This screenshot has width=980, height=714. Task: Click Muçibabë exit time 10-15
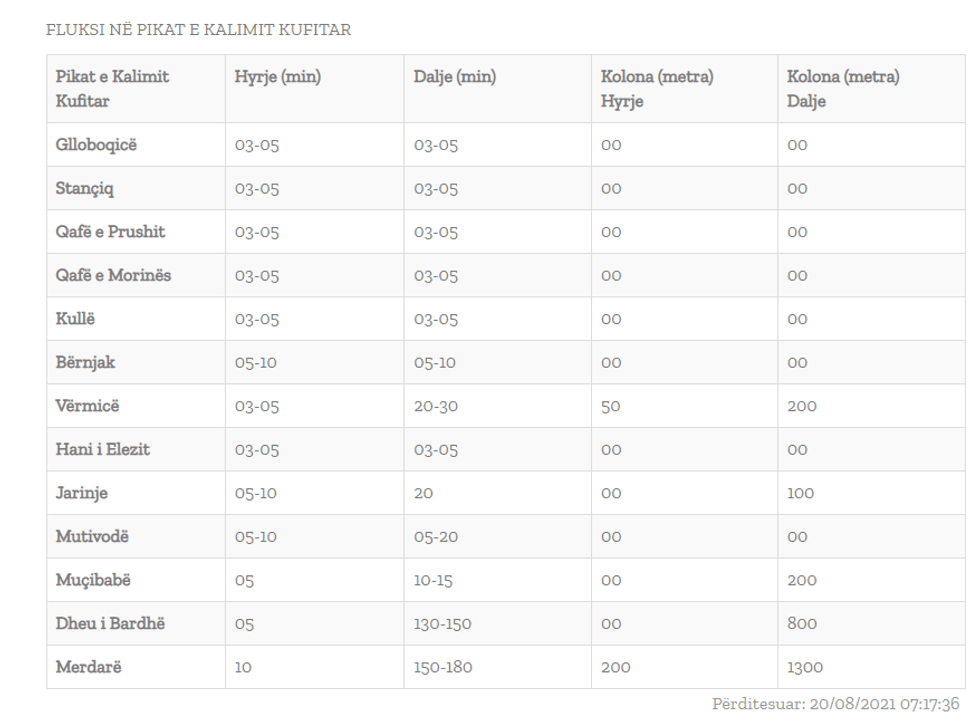point(434,580)
